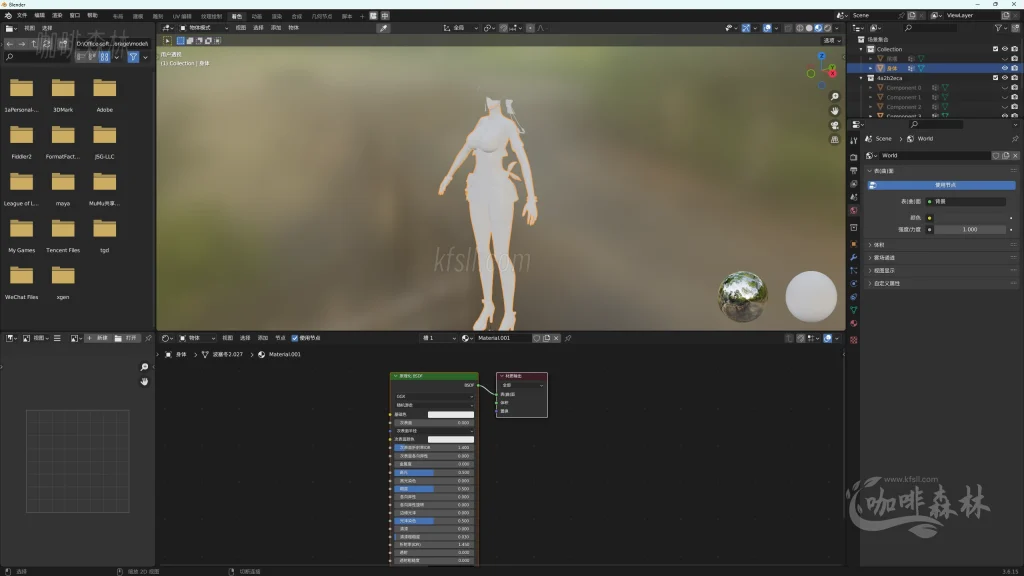Toggle perspective/orthographic grid icon in viewport
The width and height of the screenshot is (1024, 576).
point(835,140)
